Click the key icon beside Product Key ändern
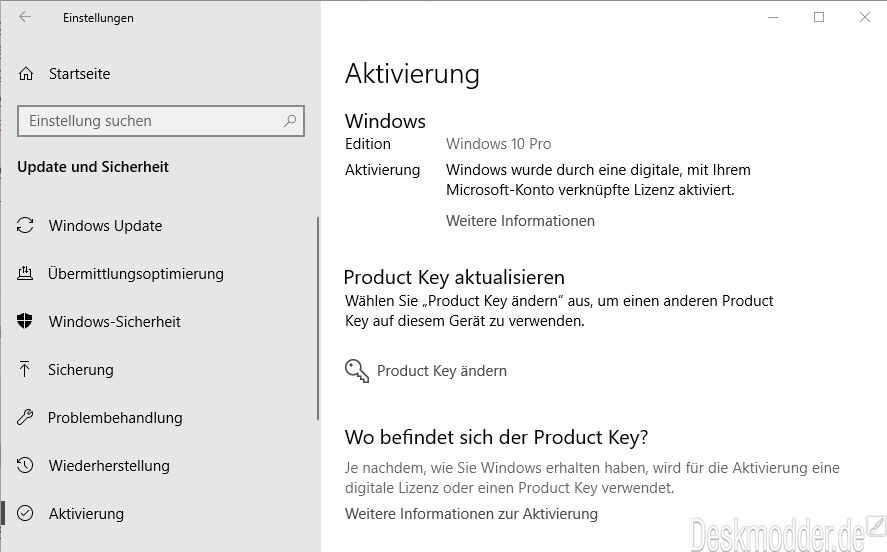Image resolution: width=887 pixels, height=552 pixels. [x=357, y=371]
